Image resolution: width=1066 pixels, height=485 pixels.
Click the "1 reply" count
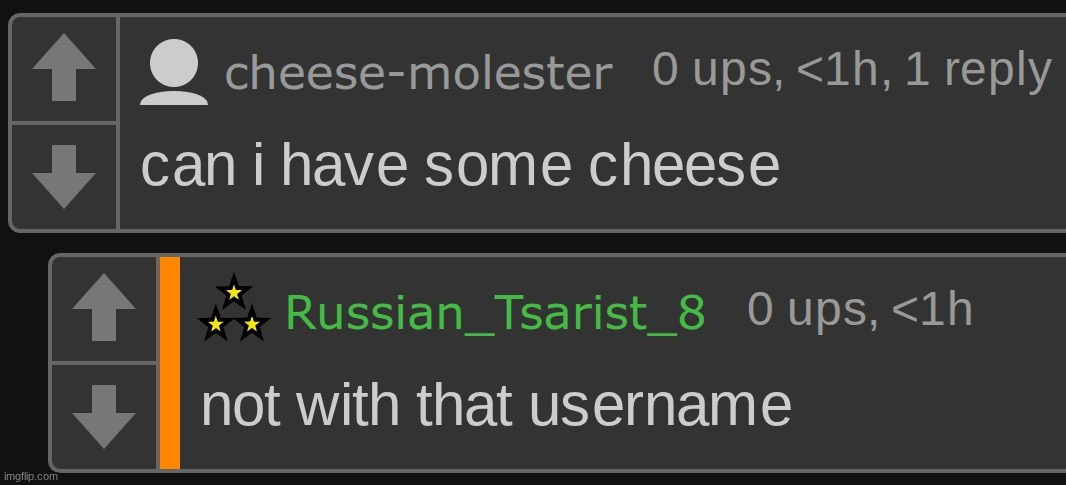(x=978, y=70)
